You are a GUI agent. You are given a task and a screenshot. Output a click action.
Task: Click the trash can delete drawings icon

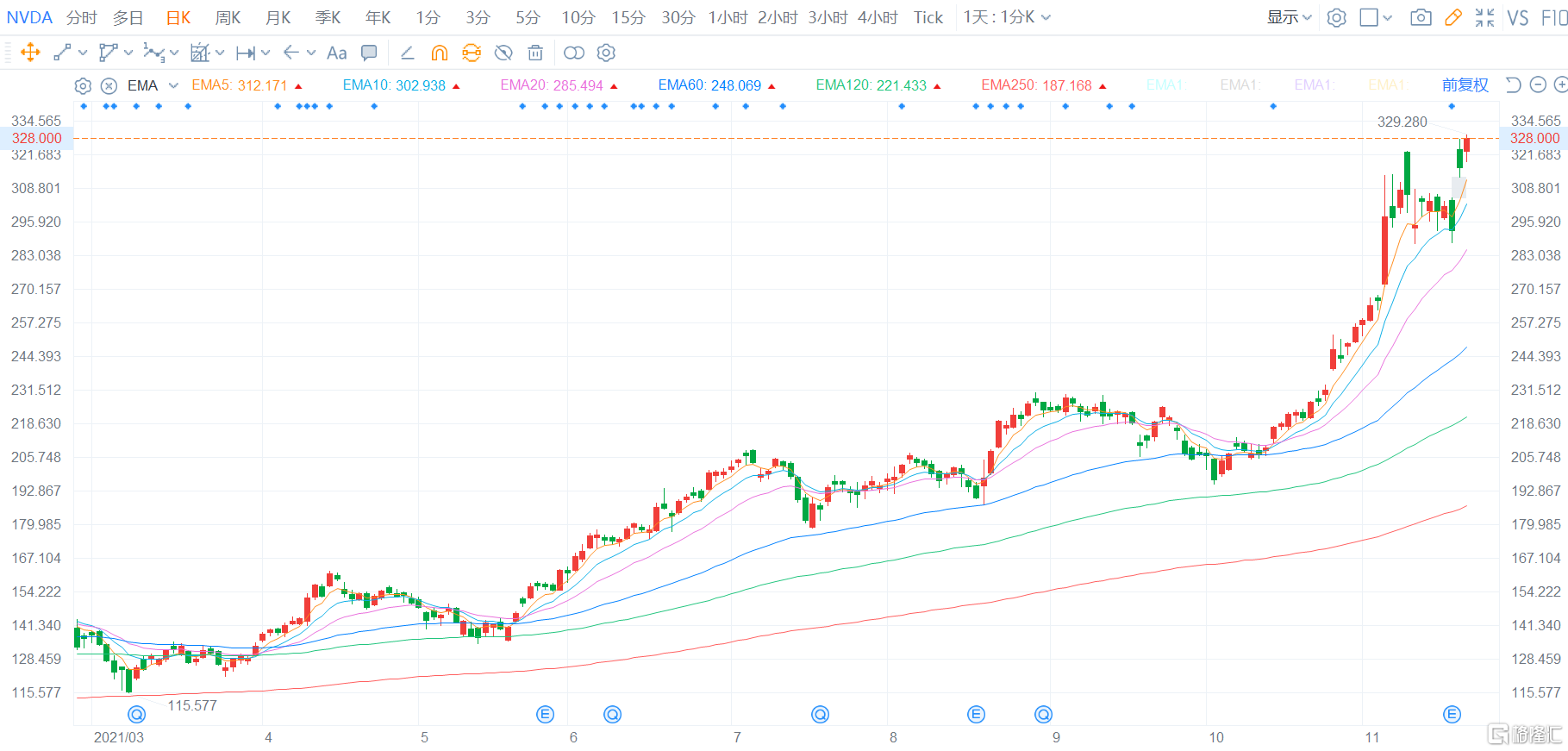pyautogui.click(x=535, y=53)
